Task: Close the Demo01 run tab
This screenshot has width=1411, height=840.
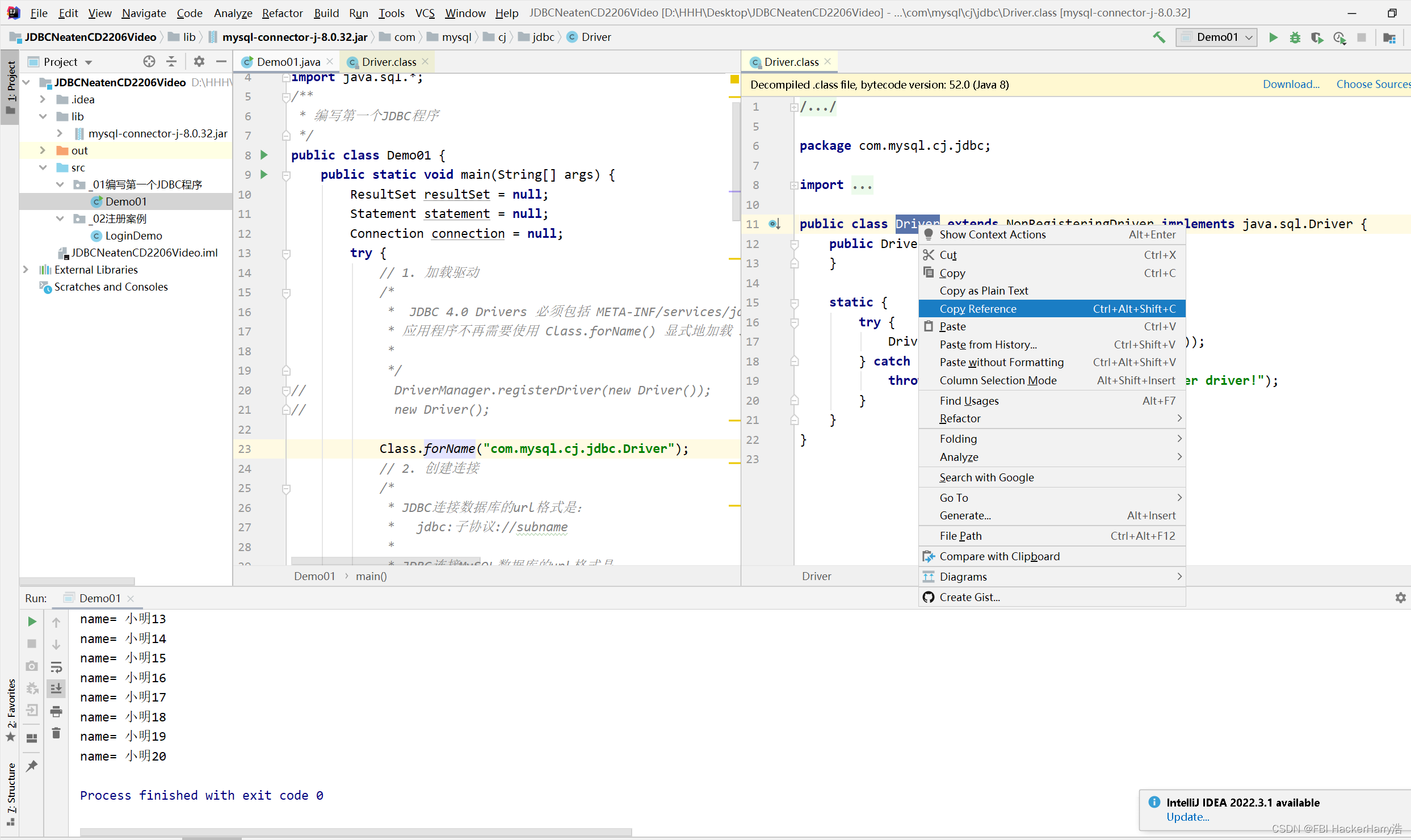Action: click(131, 598)
